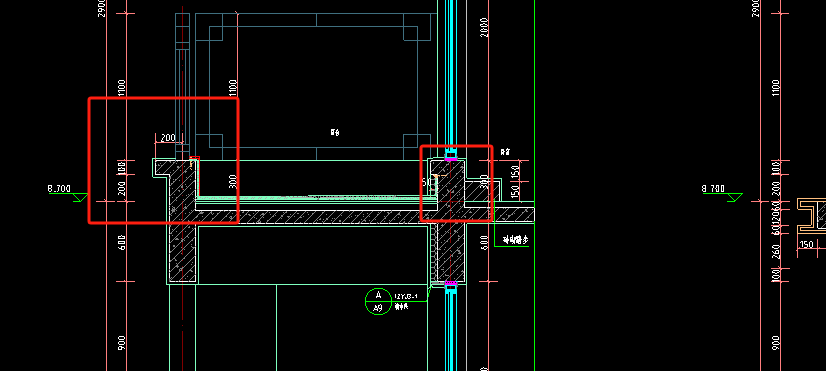826x371 pixels.
Task: Select the 600 dimension beside the right wall
Action: (484, 242)
